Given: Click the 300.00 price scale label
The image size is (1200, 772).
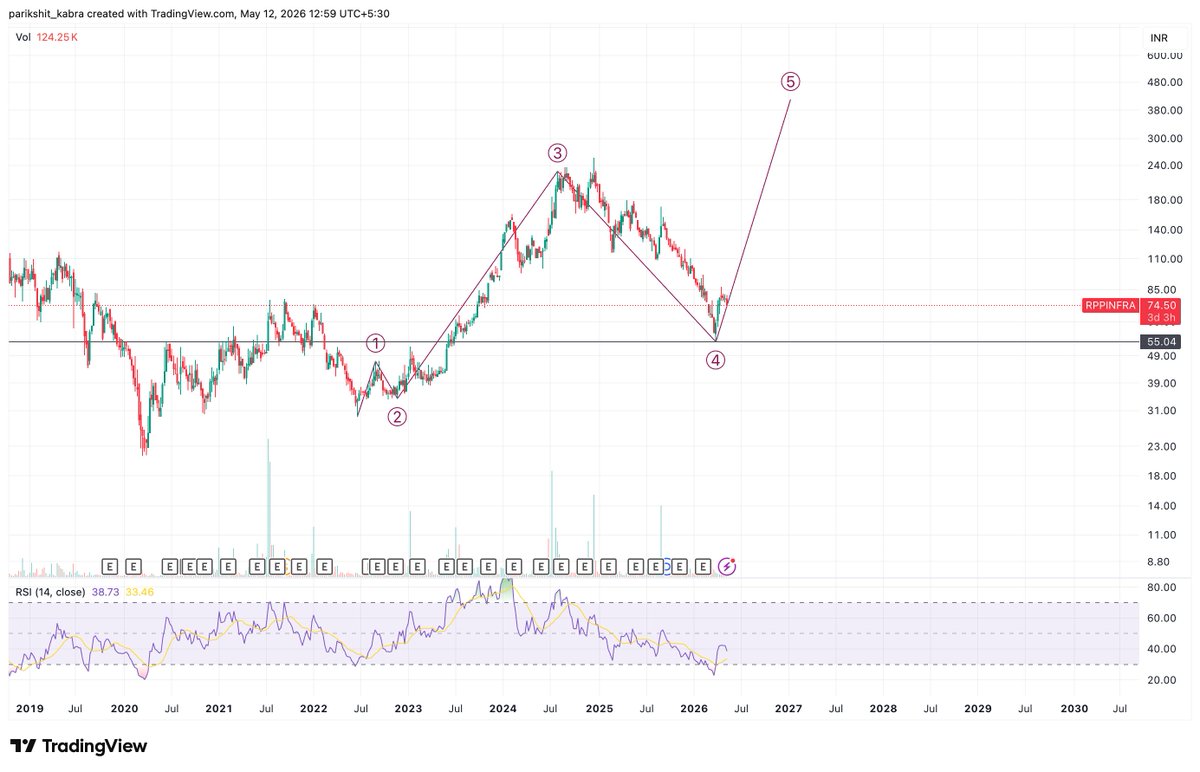Looking at the screenshot, I should 1164,138.
